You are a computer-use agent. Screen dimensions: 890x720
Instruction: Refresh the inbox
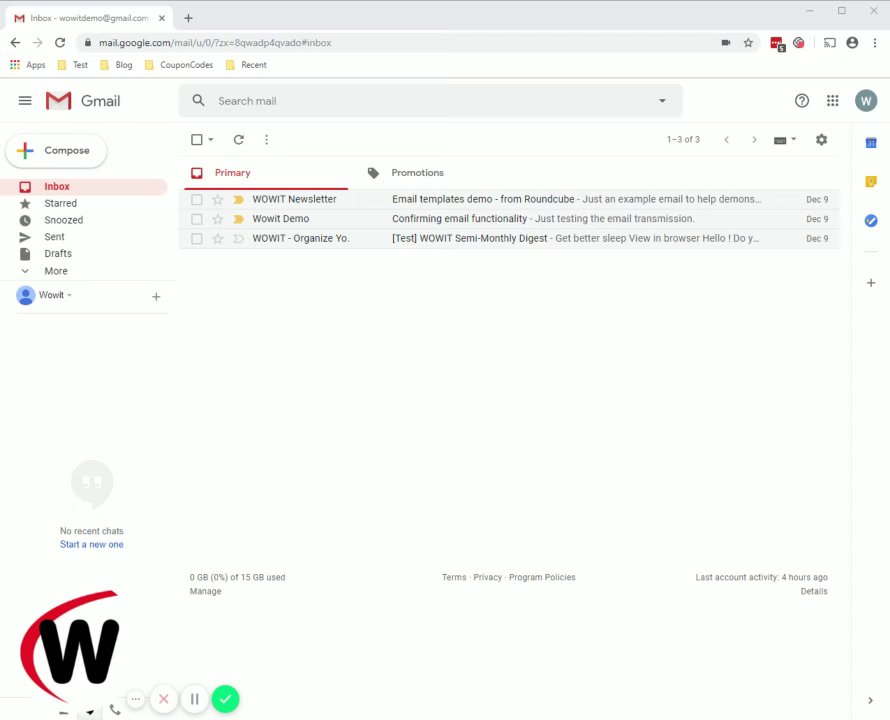click(238, 140)
